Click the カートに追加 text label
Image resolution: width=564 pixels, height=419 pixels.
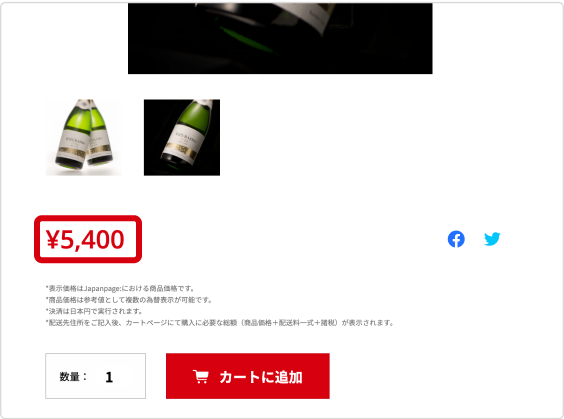[261, 377]
